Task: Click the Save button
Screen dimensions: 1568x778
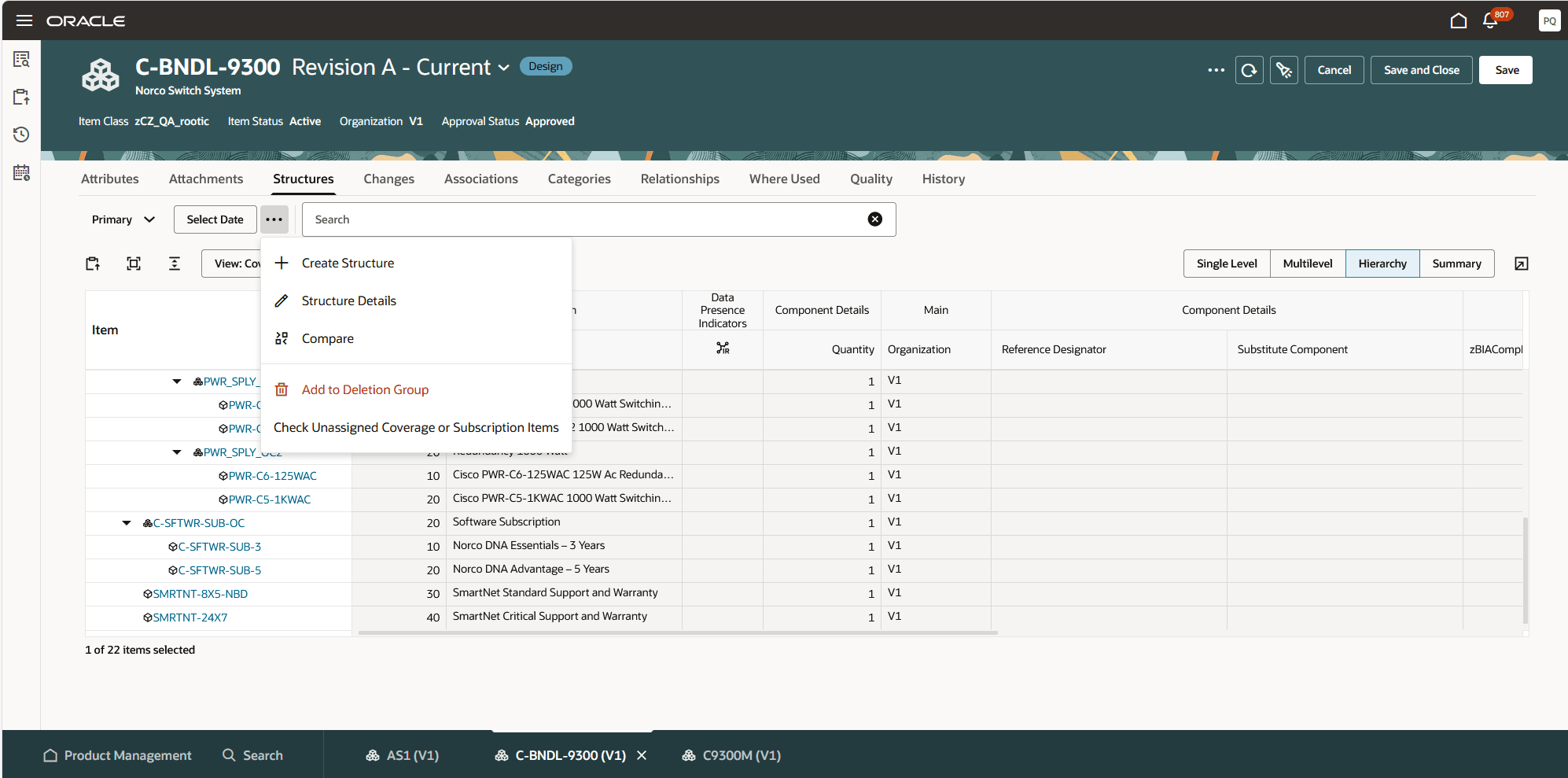Action: [1506, 70]
